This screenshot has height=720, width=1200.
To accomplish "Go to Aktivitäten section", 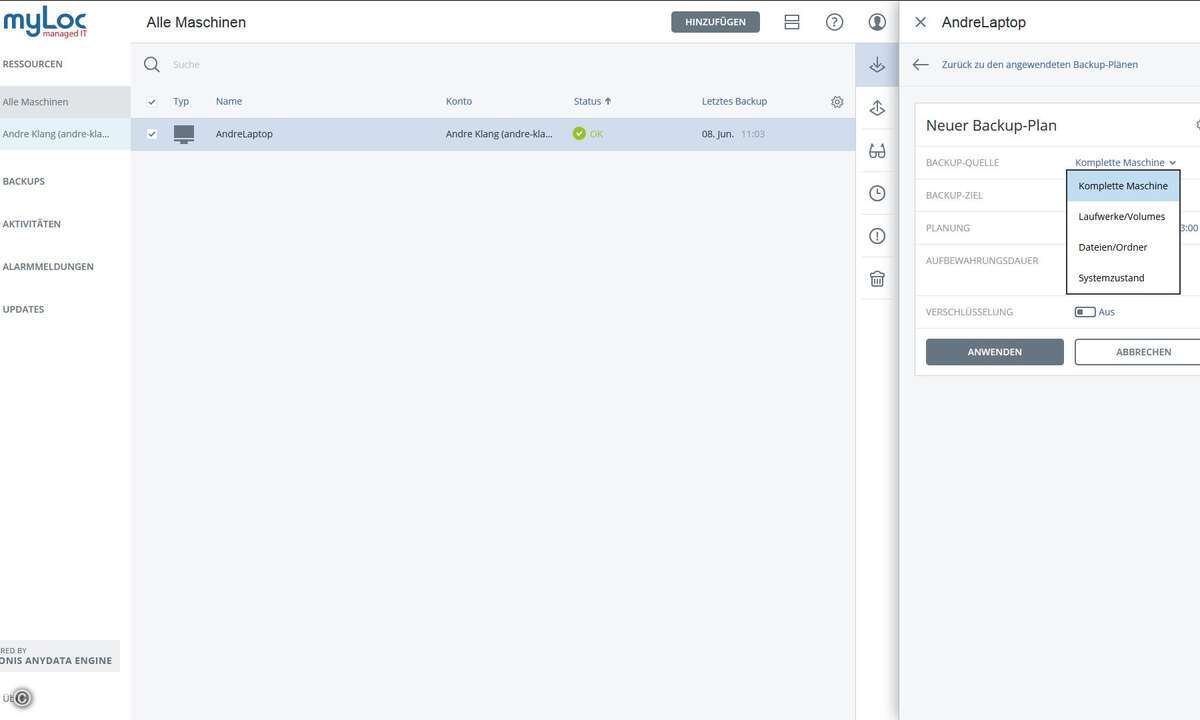I will tap(32, 224).
